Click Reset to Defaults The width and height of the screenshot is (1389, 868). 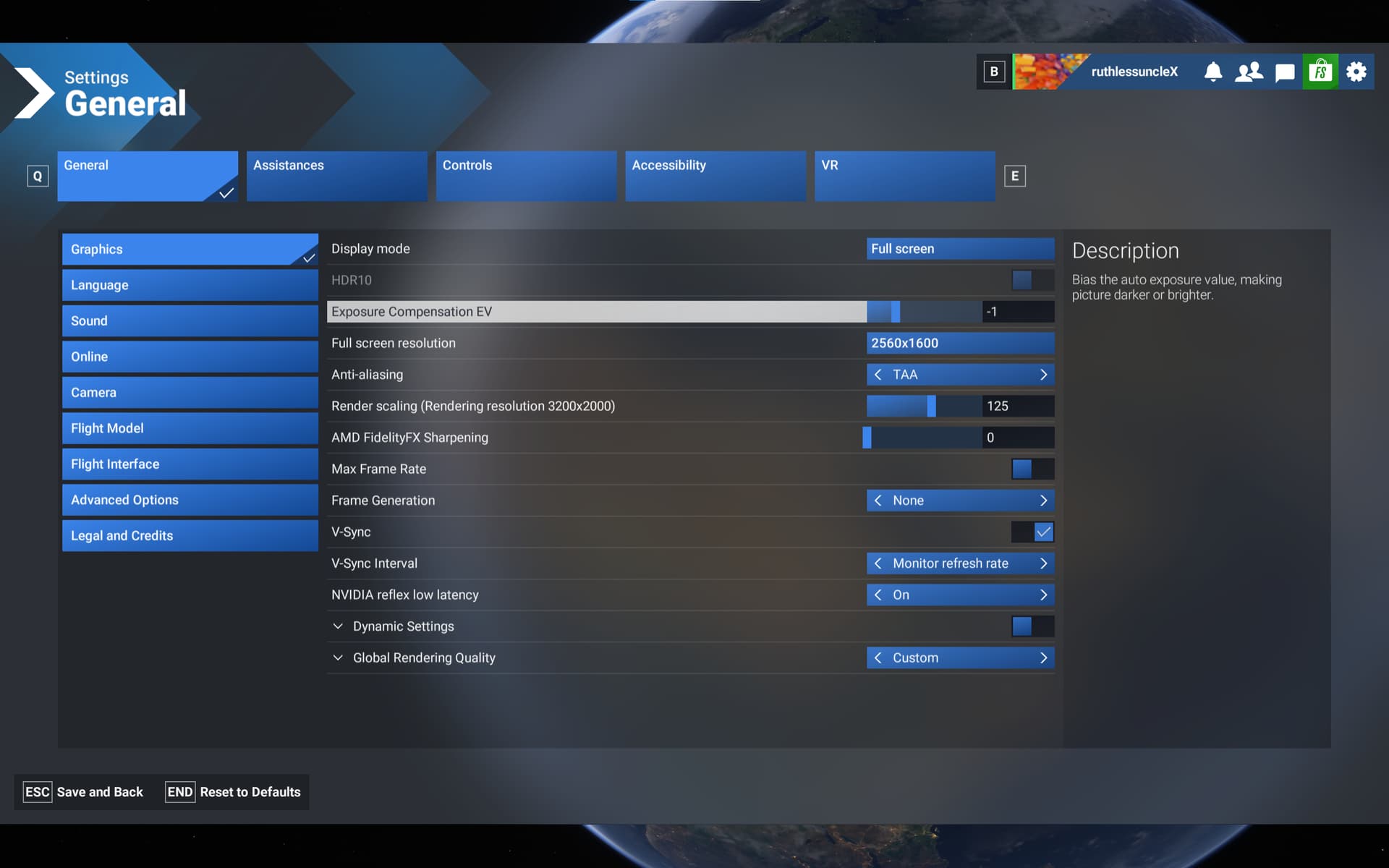point(233,792)
